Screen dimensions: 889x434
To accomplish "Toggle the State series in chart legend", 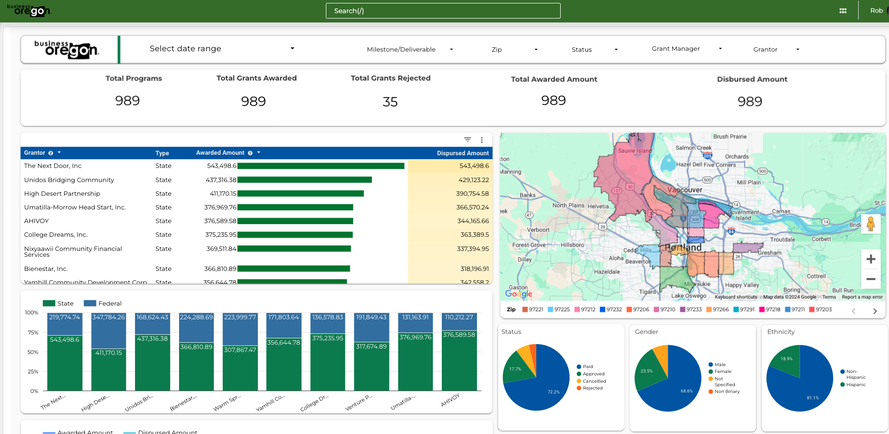I will pyautogui.click(x=59, y=302).
